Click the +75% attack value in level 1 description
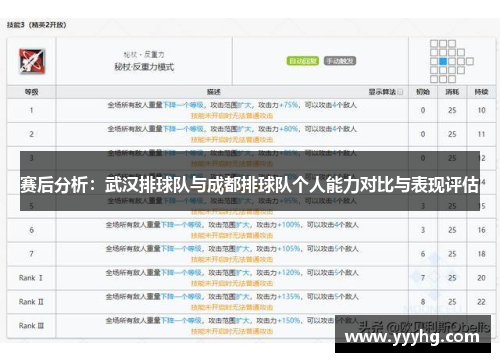The image size is (500, 362). (x=289, y=105)
